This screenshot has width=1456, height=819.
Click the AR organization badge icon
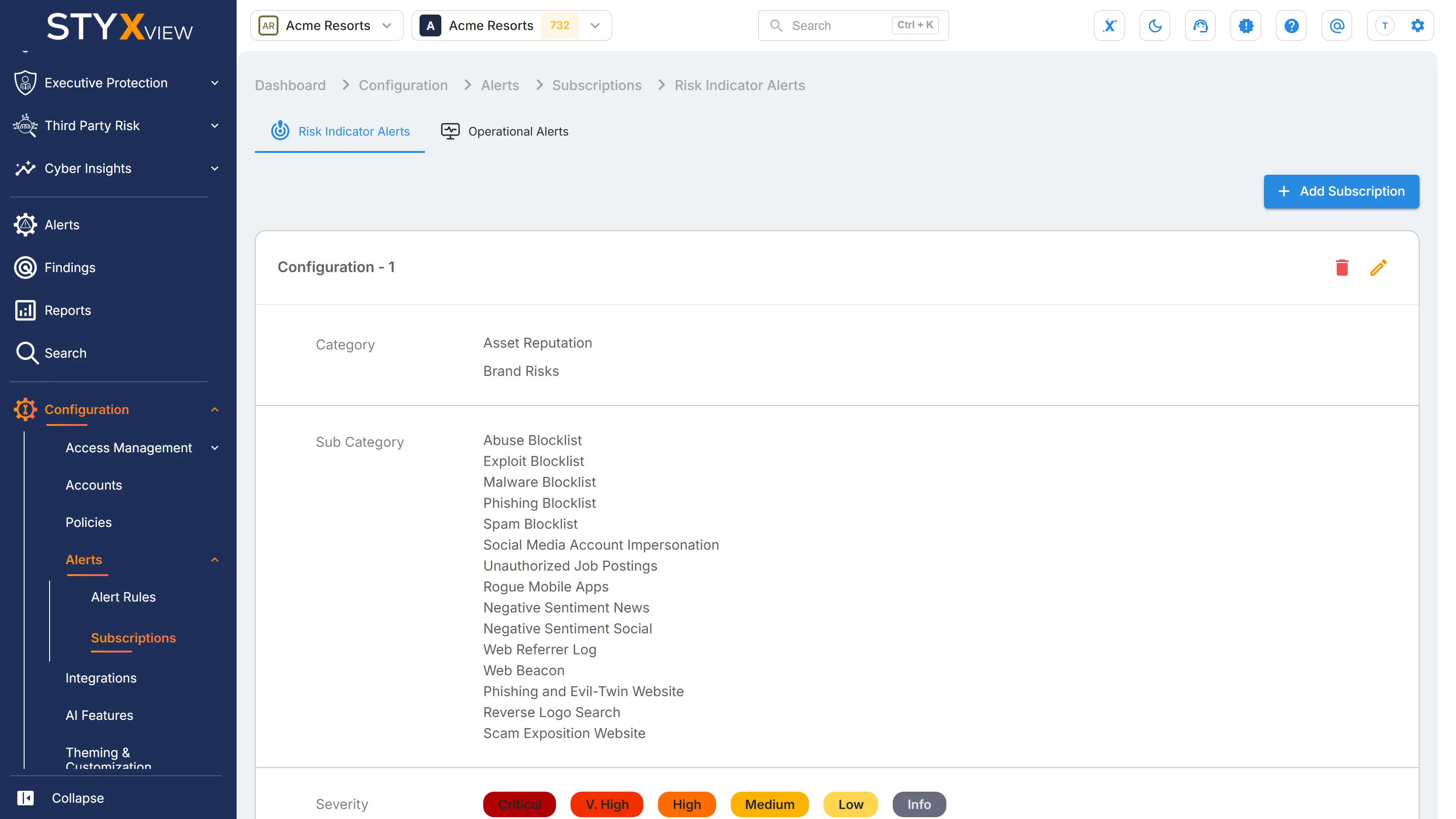point(268,25)
